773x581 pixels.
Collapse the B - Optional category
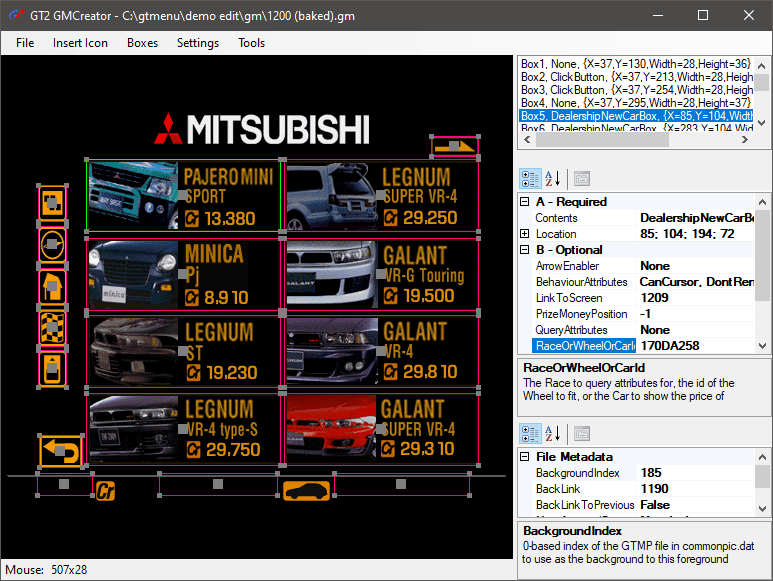coord(525,250)
